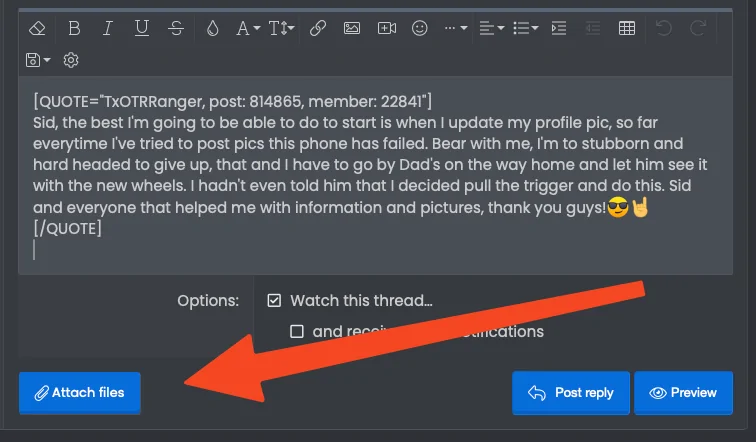Click the [QUOTE="TxOTRRanger... line of text
The width and height of the screenshot is (756, 442).
232,102
